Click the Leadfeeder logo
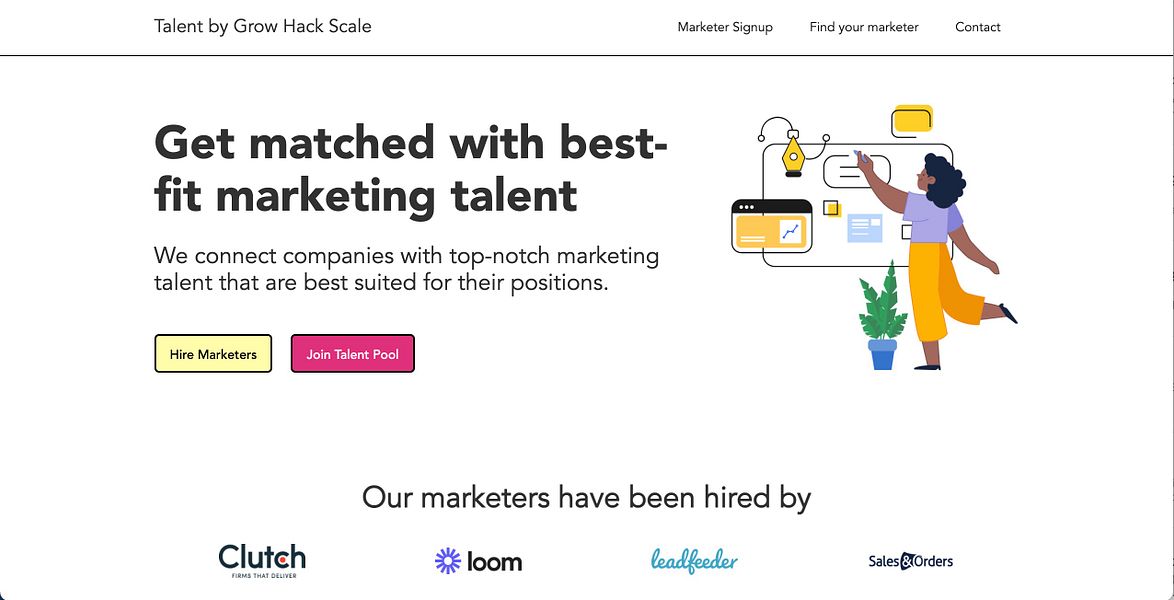 click(694, 560)
